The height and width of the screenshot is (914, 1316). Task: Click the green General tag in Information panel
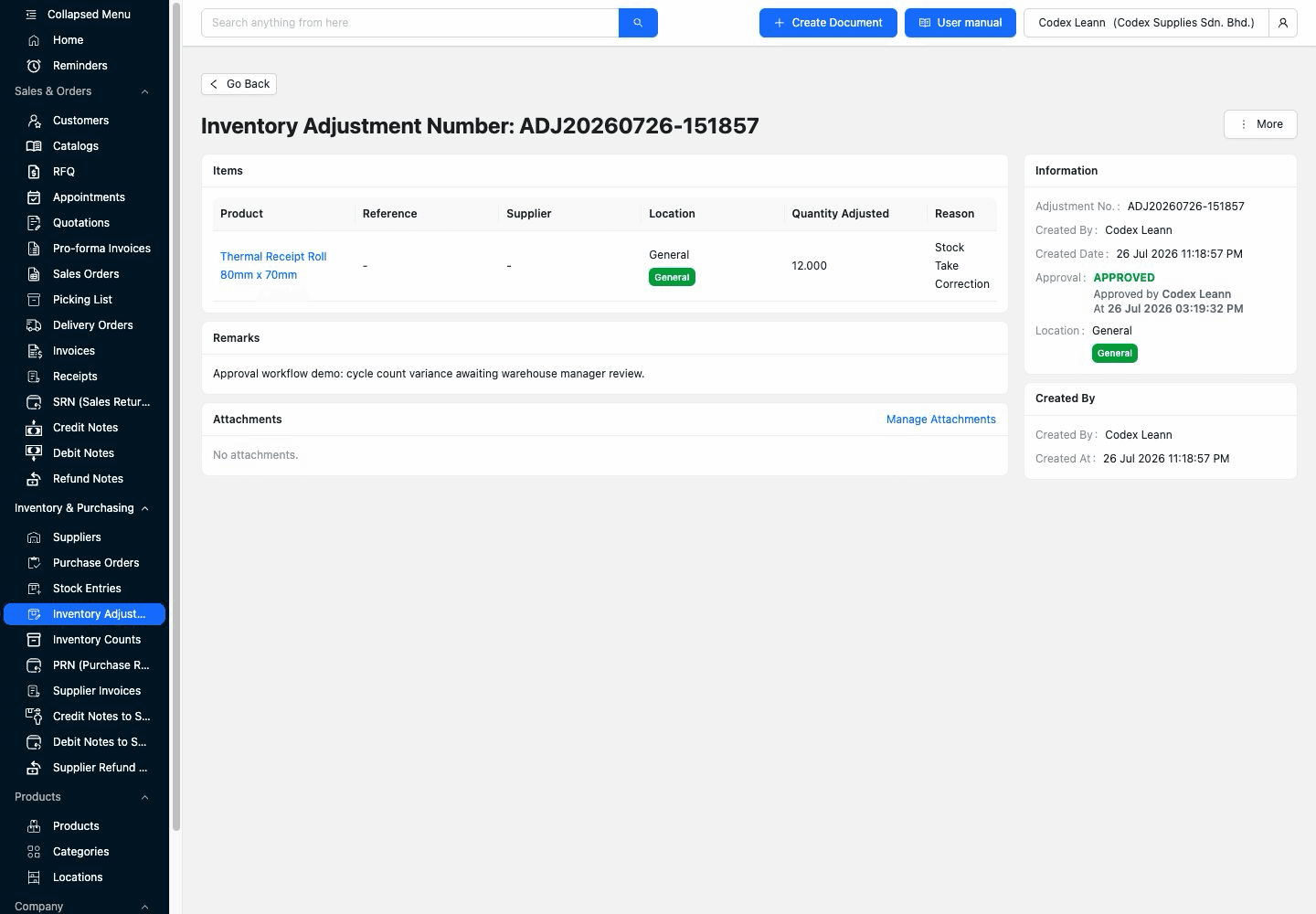tap(1114, 353)
